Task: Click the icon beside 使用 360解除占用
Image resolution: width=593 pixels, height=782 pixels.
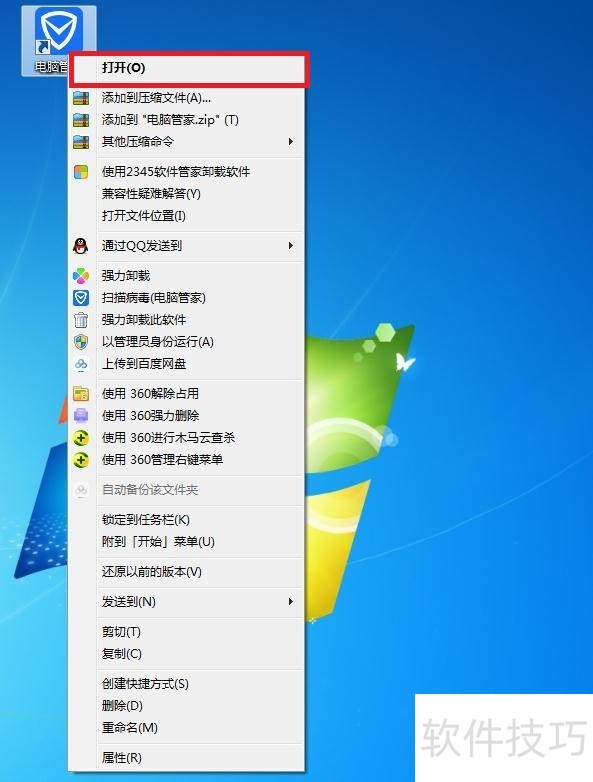Action: coord(81,393)
